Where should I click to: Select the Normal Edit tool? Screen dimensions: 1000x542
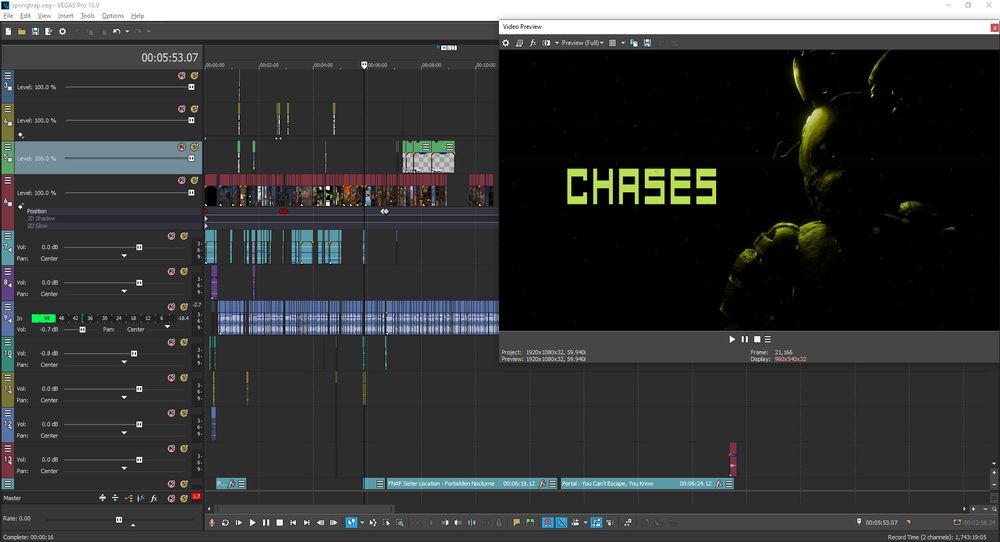[x=351, y=523]
